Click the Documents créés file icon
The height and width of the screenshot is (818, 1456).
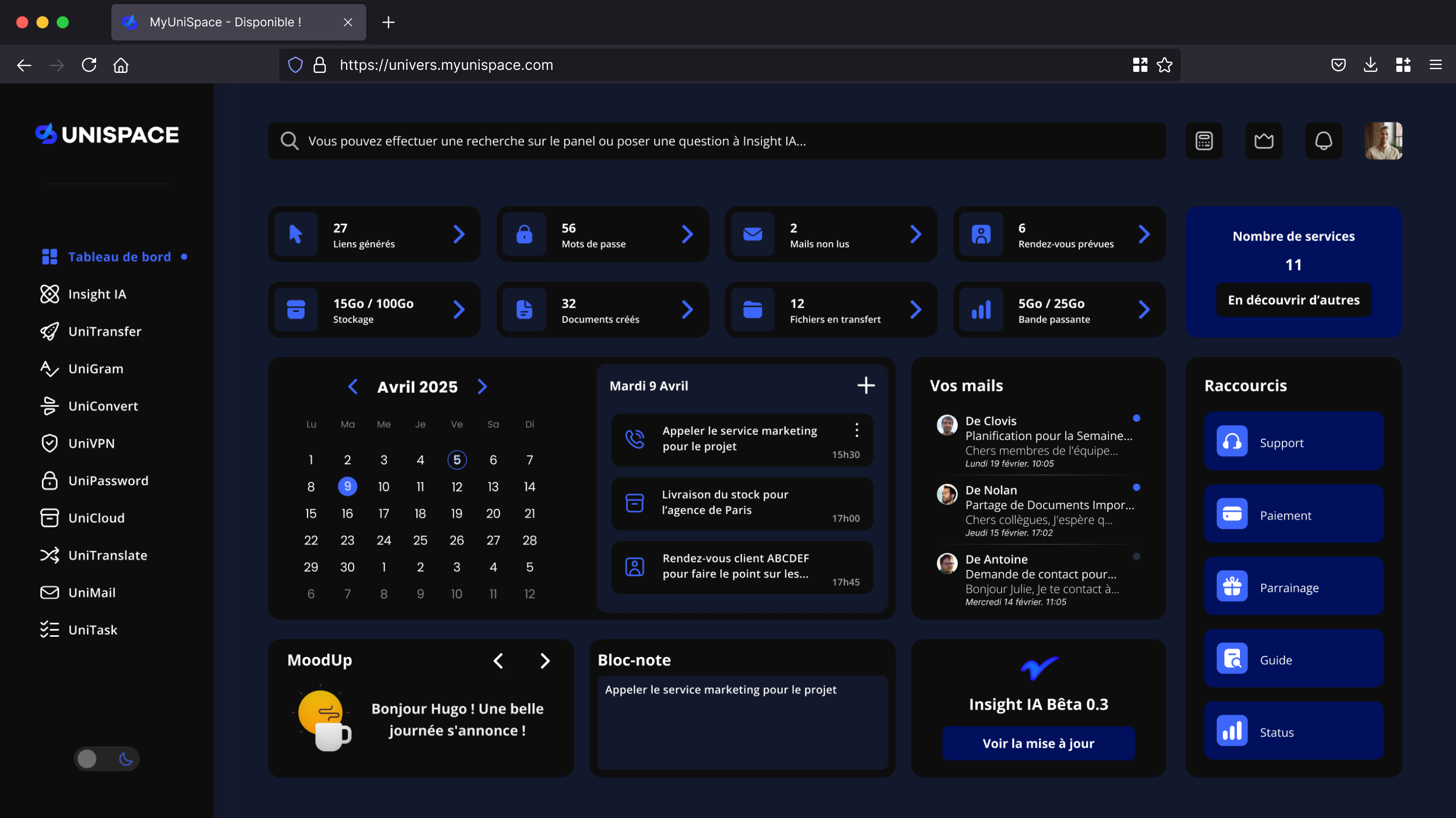[x=524, y=309]
